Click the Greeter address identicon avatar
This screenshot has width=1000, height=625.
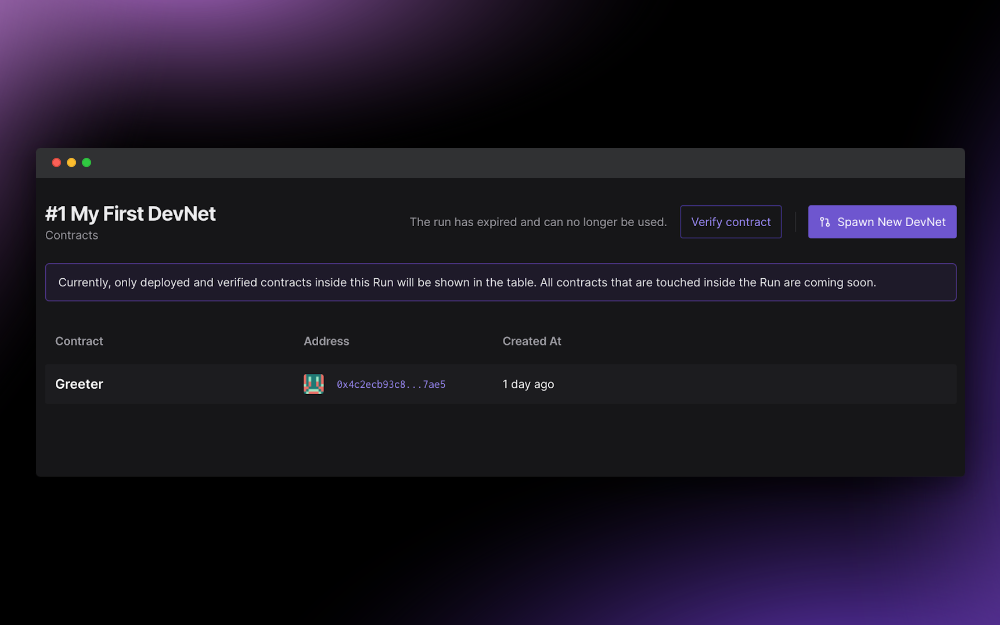[x=313, y=384]
